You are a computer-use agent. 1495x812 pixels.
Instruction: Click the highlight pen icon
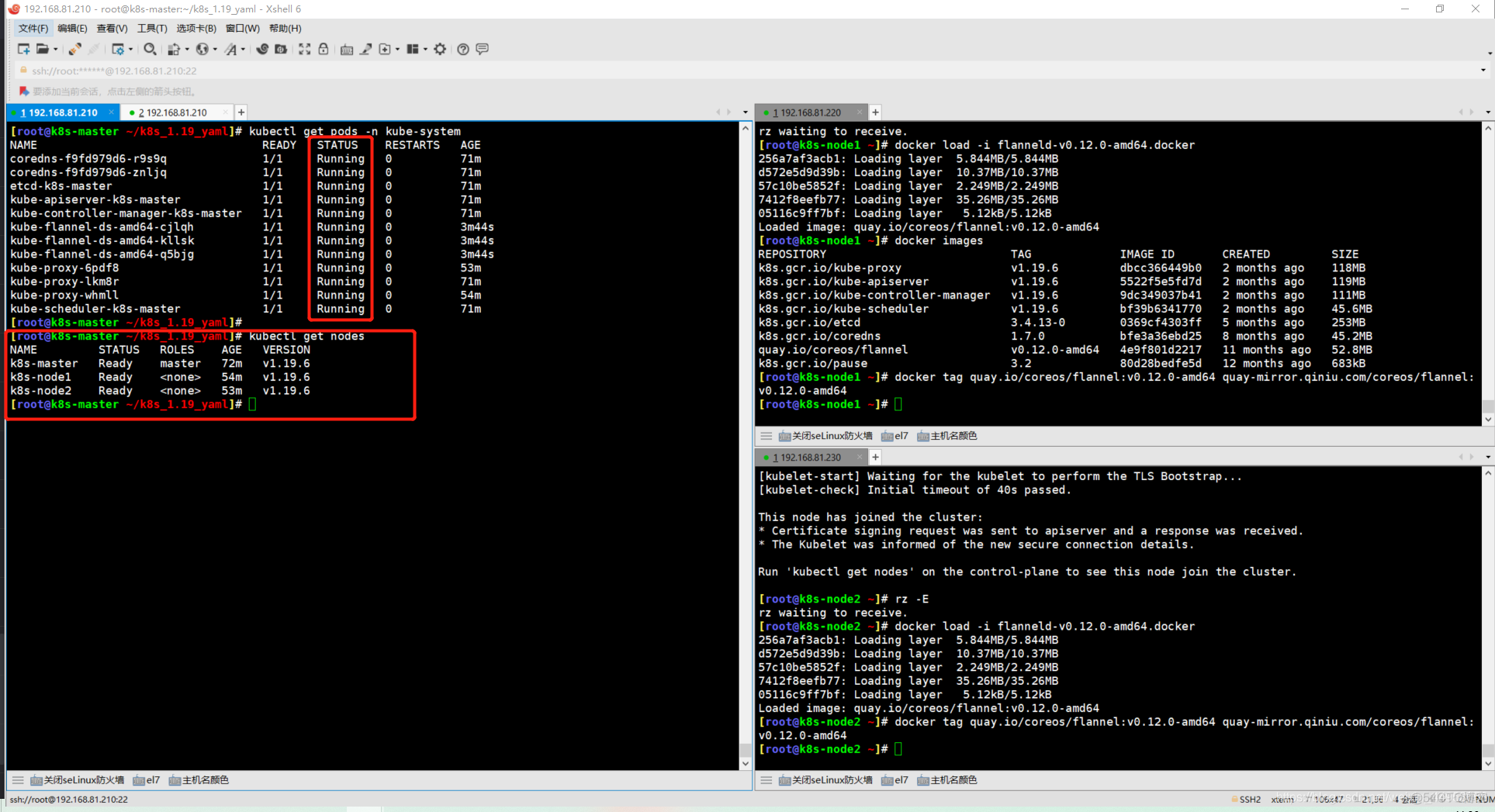pos(365,49)
